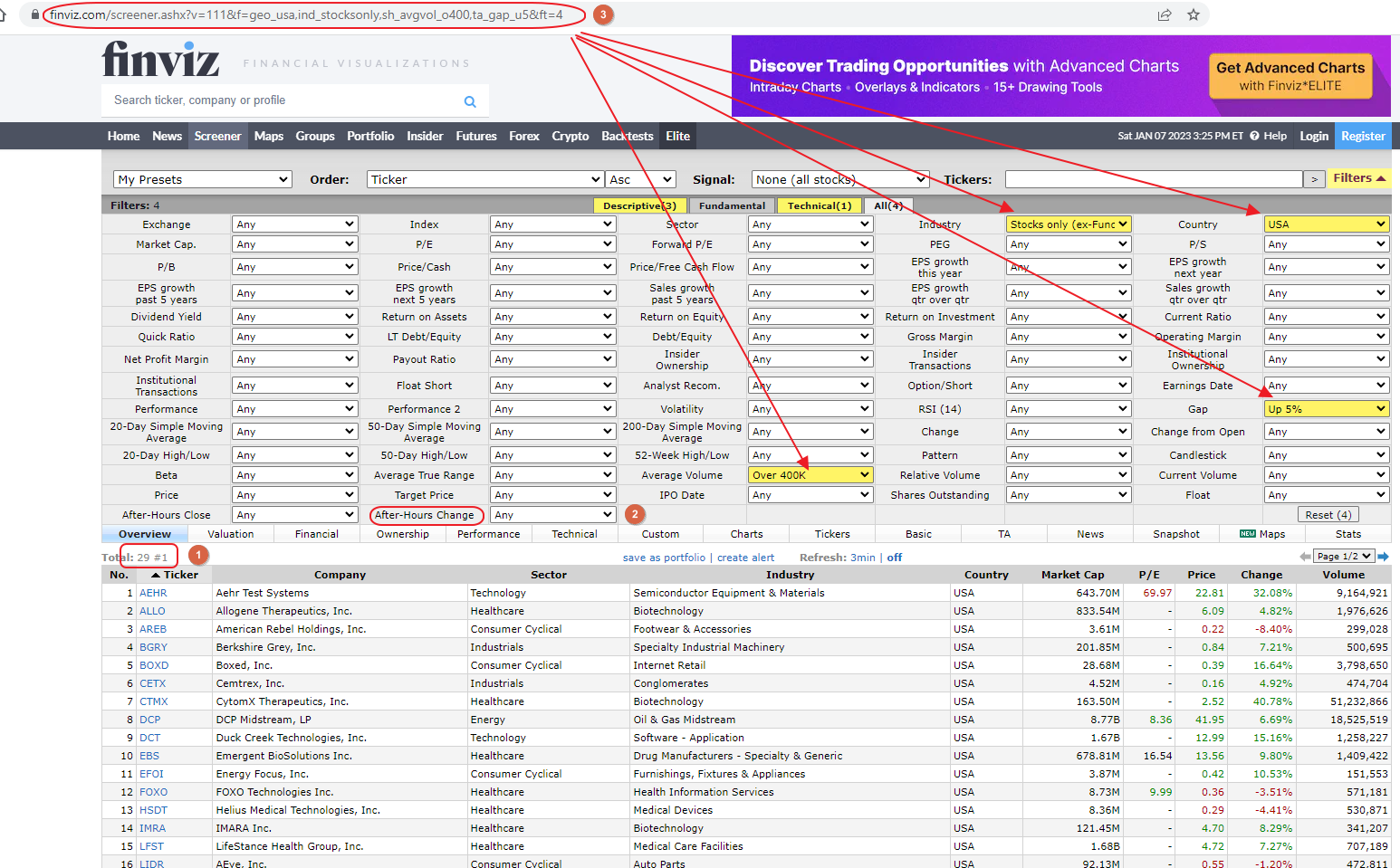Image resolution: width=1400 pixels, height=868 pixels.
Task: Click the save as portfolio link
Action: pos(664,558)
